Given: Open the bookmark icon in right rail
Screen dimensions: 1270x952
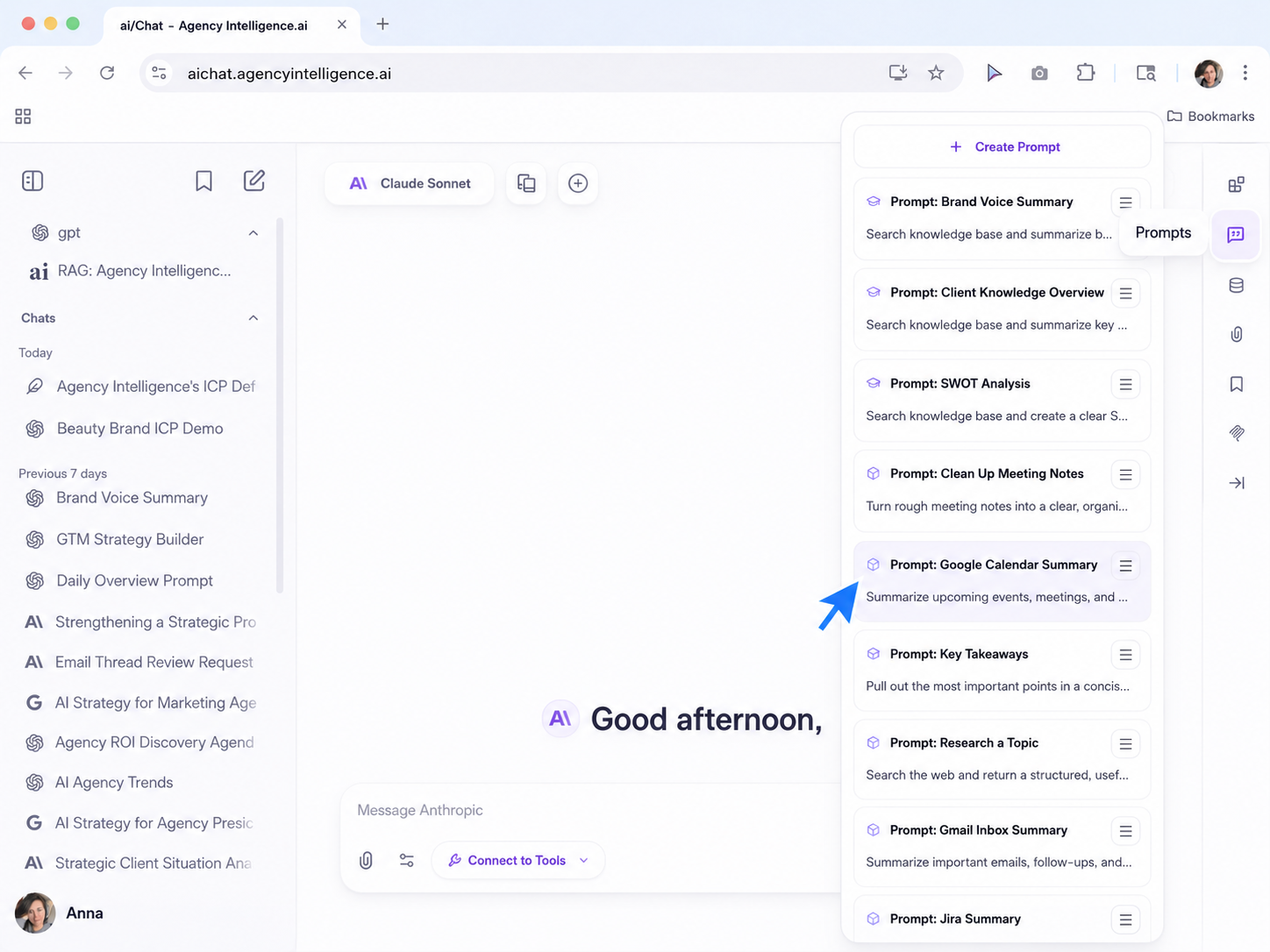Looking at the screenshot, I should click(x=1236, y=384).
